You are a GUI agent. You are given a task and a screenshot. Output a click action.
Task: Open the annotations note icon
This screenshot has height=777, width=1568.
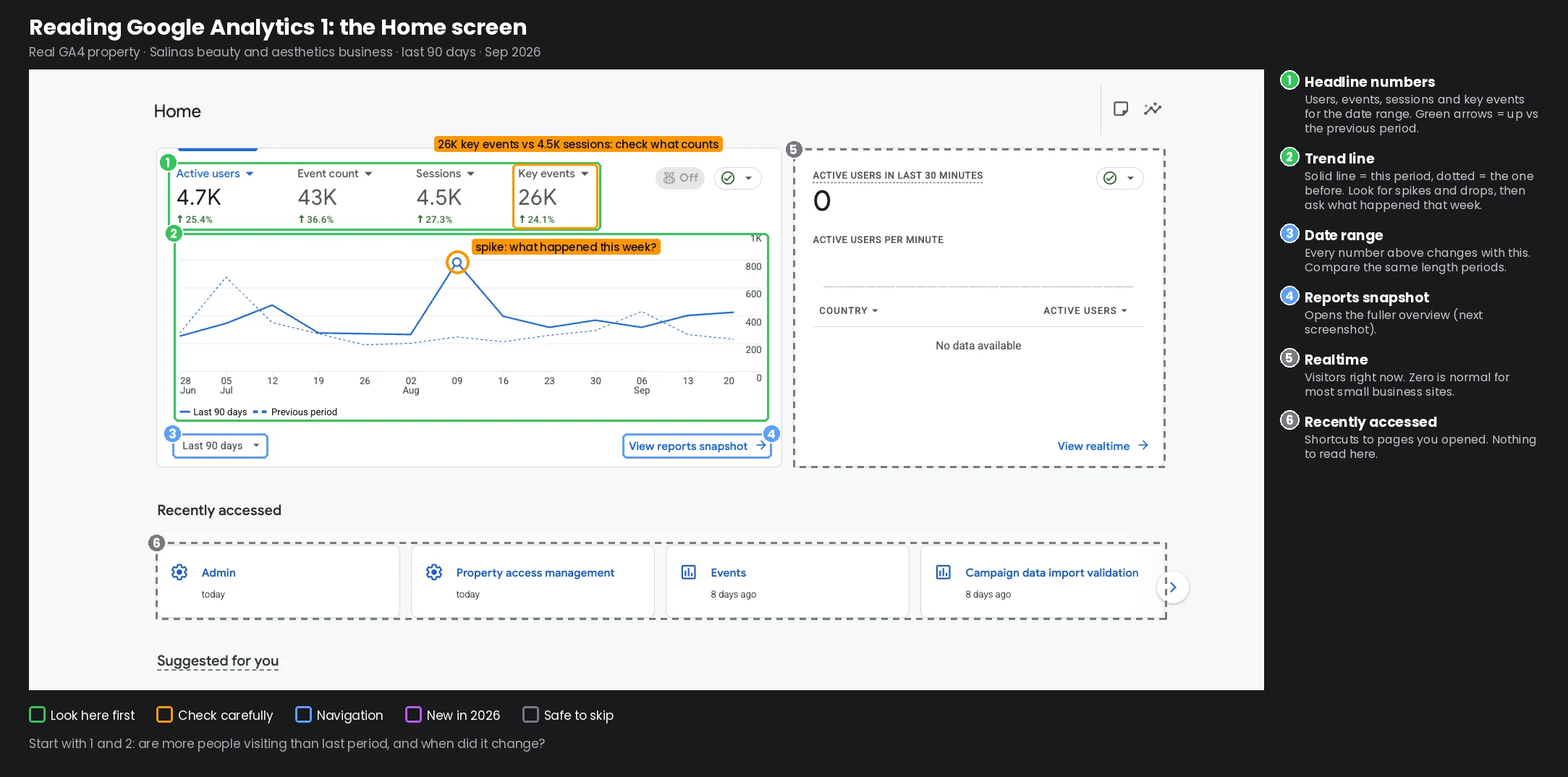1121,109
